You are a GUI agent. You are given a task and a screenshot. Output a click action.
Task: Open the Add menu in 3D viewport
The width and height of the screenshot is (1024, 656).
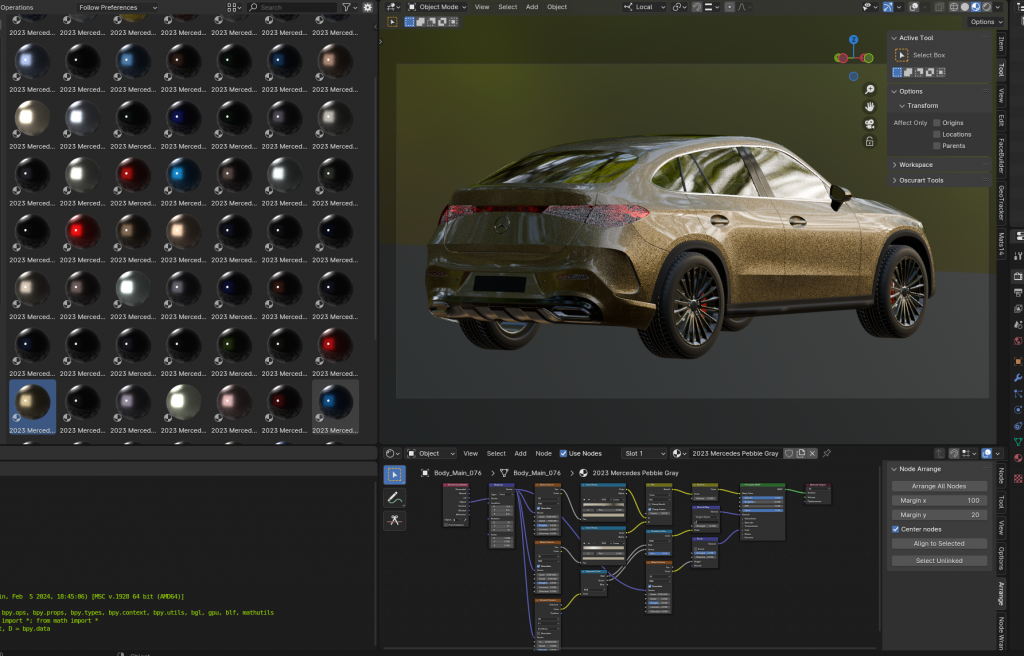532,7
